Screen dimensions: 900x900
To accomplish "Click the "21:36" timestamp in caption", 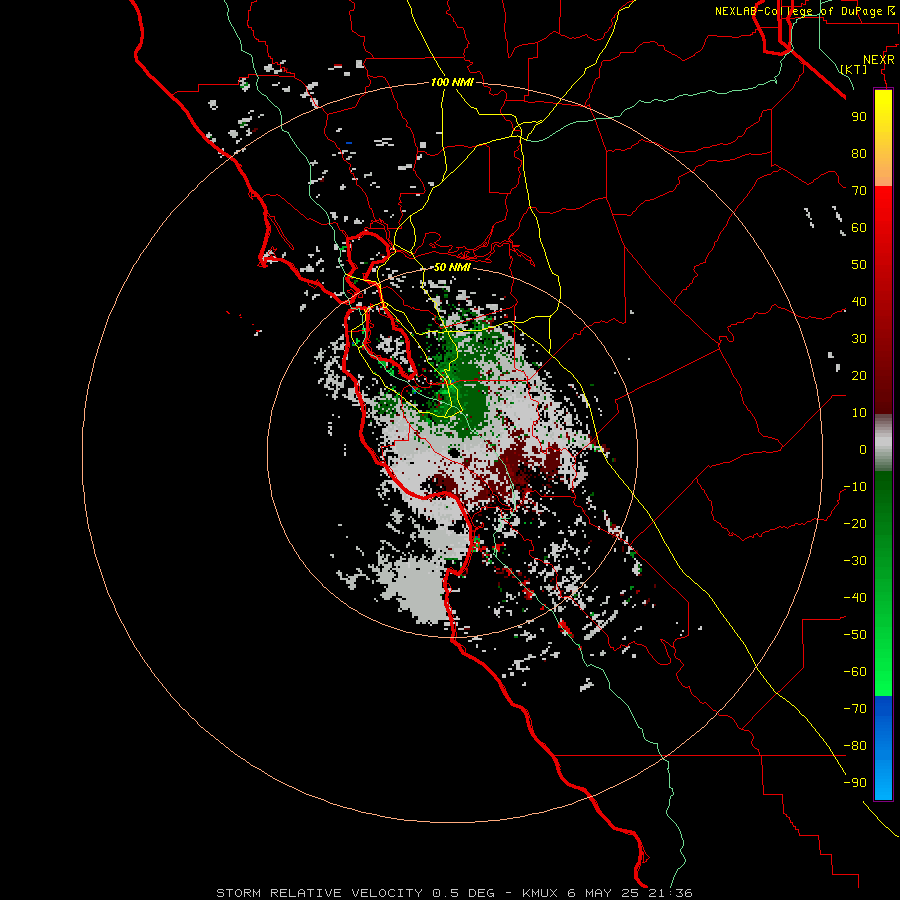I will point(670,893).
